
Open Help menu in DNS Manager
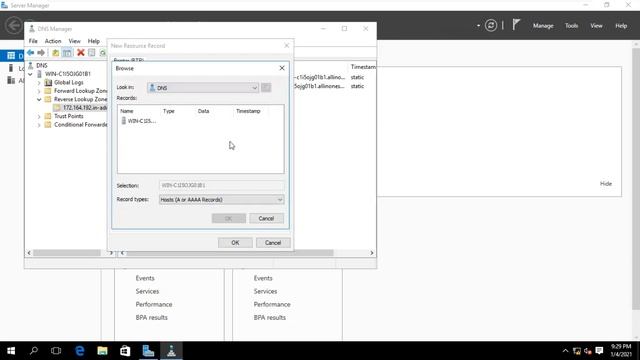pyautogui.click(x=93, y=41)
